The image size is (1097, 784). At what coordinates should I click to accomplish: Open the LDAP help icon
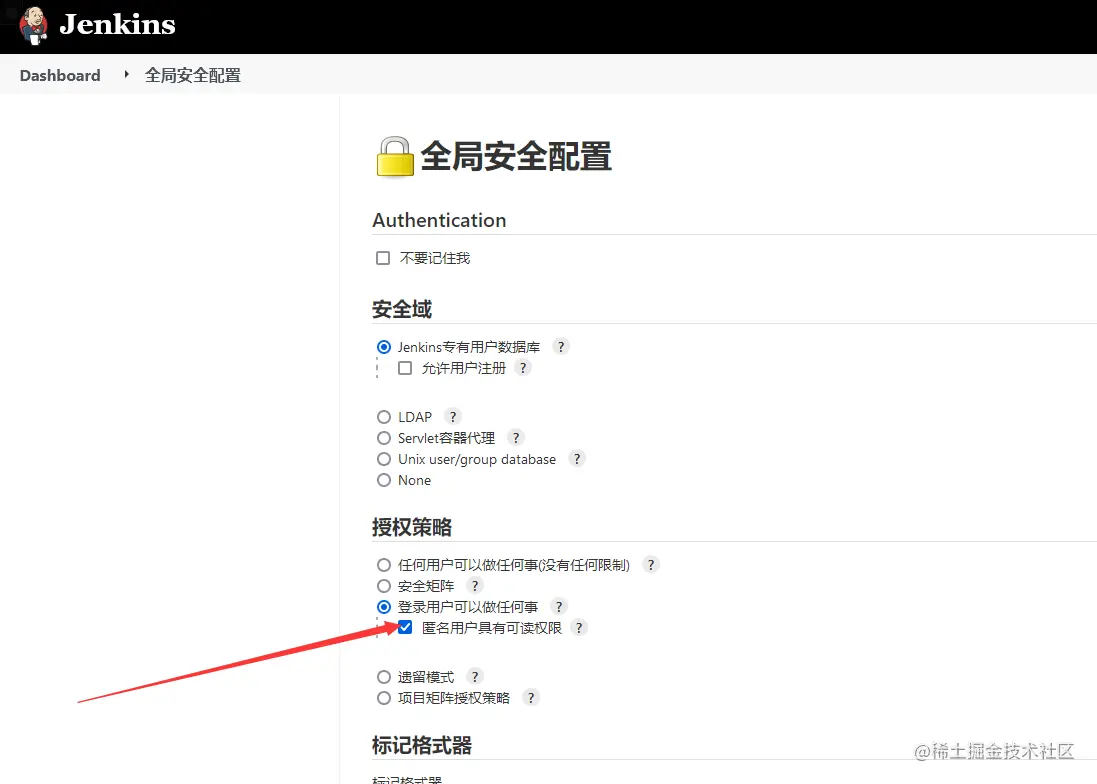[453, 416]
